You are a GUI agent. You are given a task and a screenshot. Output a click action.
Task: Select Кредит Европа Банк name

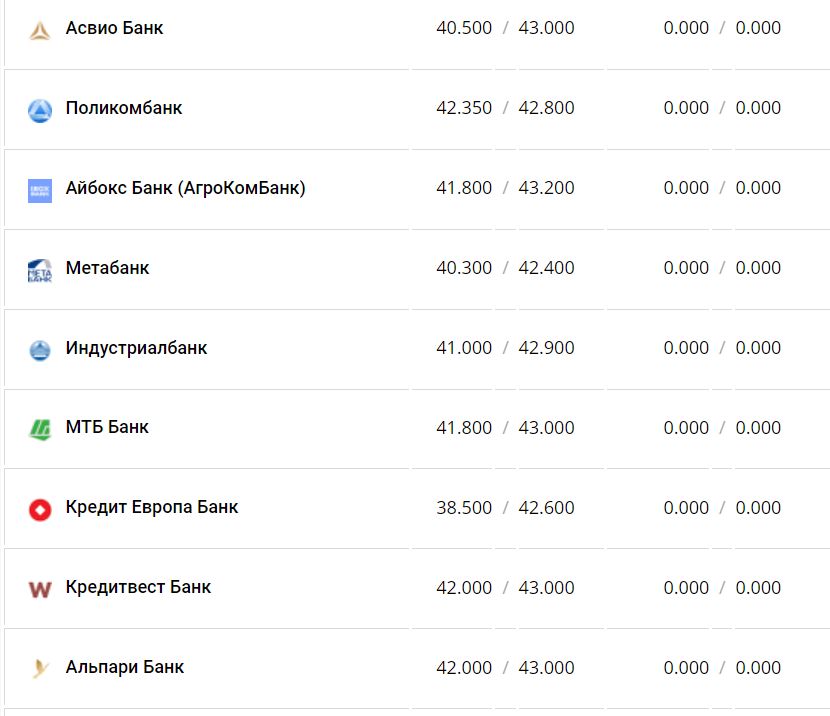click(x=152, y=507)
